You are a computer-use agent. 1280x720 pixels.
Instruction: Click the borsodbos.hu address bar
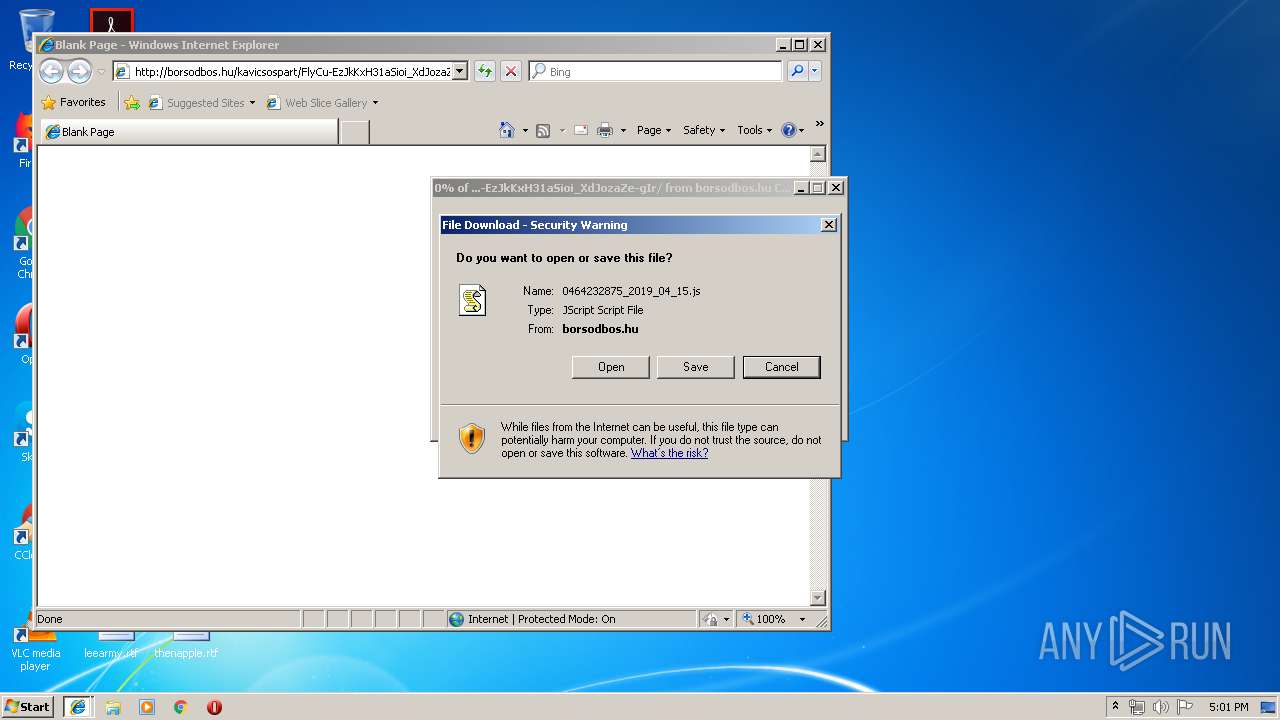tap(283, 71)
